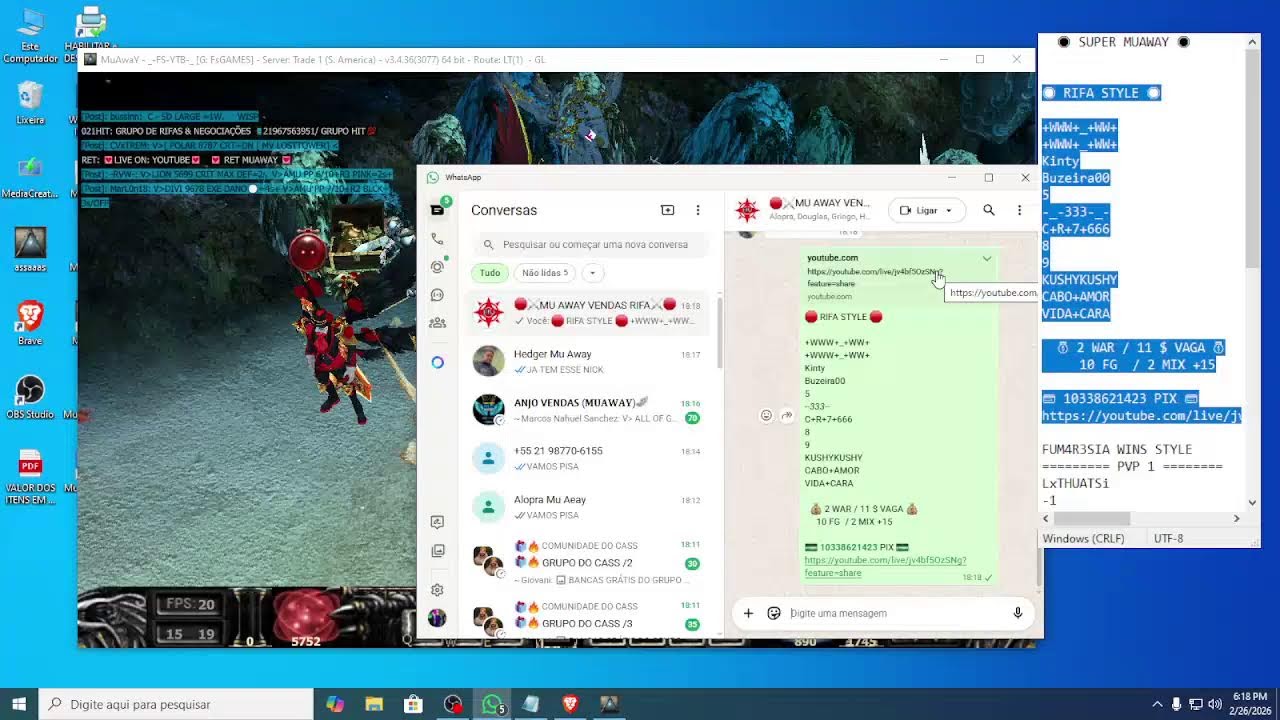Click the attach plus button

click(x=748, y=613)
